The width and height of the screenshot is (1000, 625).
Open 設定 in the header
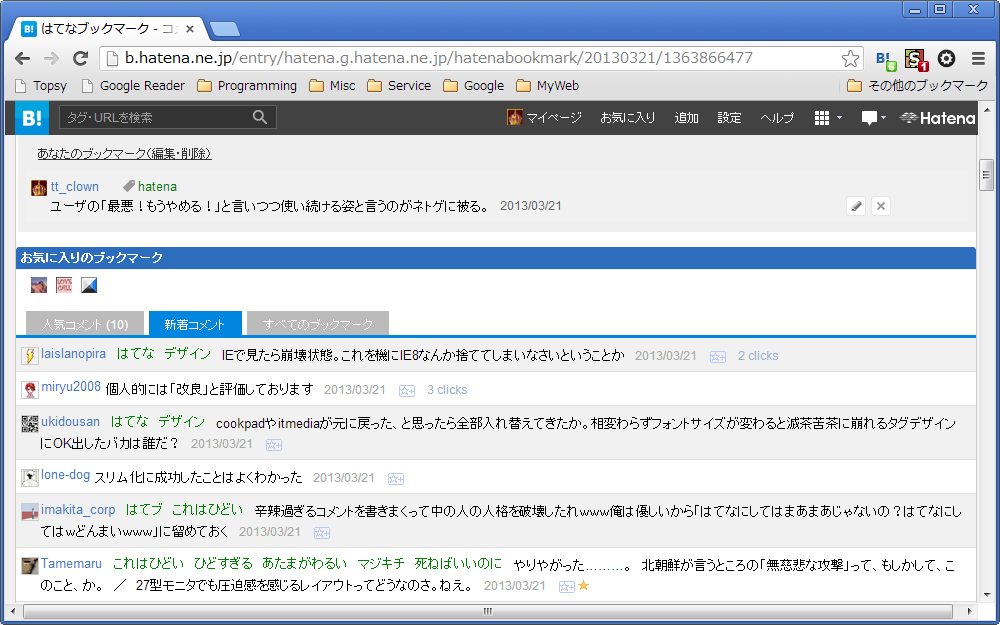pos(729,117)
